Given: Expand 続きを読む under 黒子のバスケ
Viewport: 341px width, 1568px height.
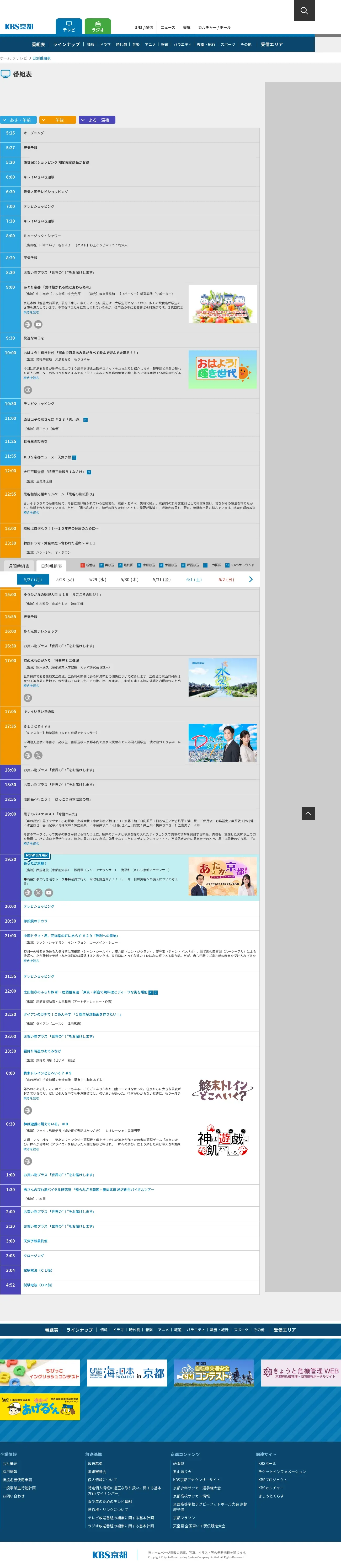Looking at the screenshot, I should (x=31, y=844).
